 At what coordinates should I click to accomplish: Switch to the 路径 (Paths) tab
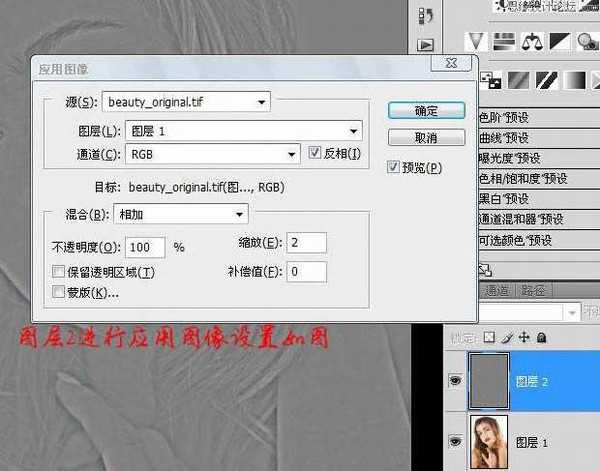(x=534, y=291)
